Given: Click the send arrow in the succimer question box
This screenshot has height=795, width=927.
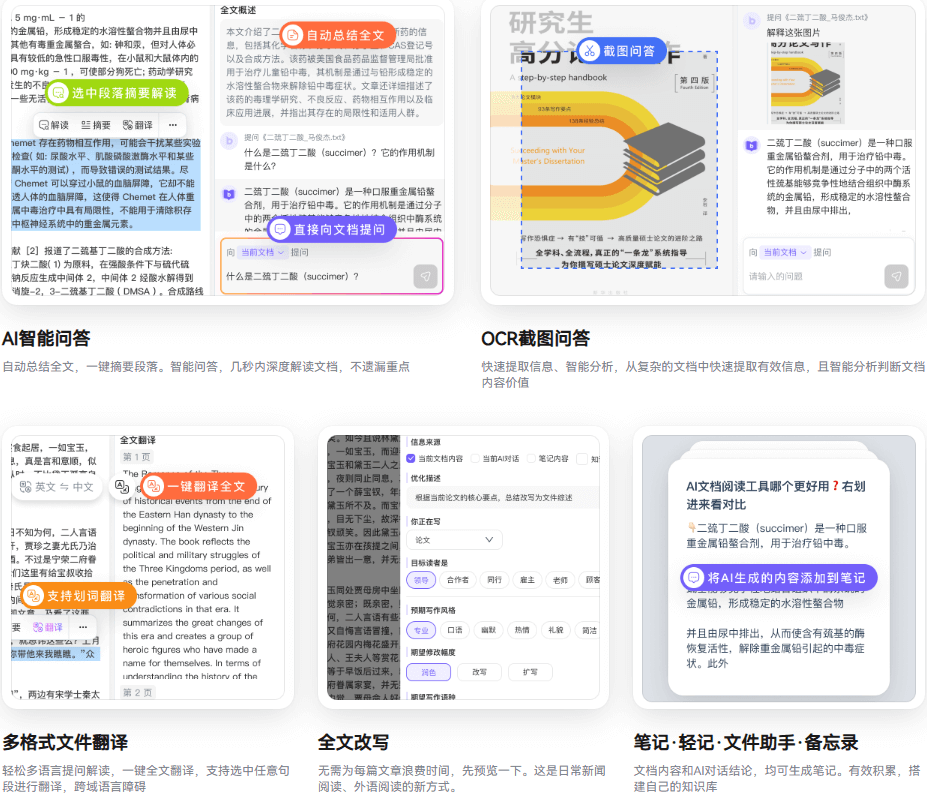Looking at the screenshot, I should (x=425, y=277).
